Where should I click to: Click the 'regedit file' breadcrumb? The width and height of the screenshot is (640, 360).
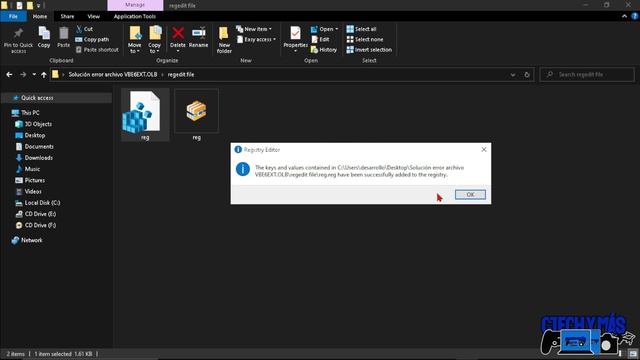181,75
